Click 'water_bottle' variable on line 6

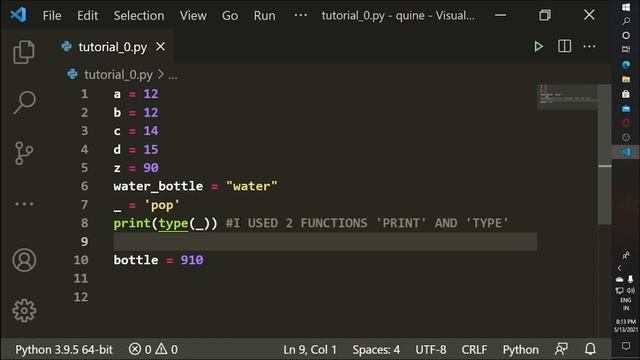pyautogui.click(x=158, y=186)
